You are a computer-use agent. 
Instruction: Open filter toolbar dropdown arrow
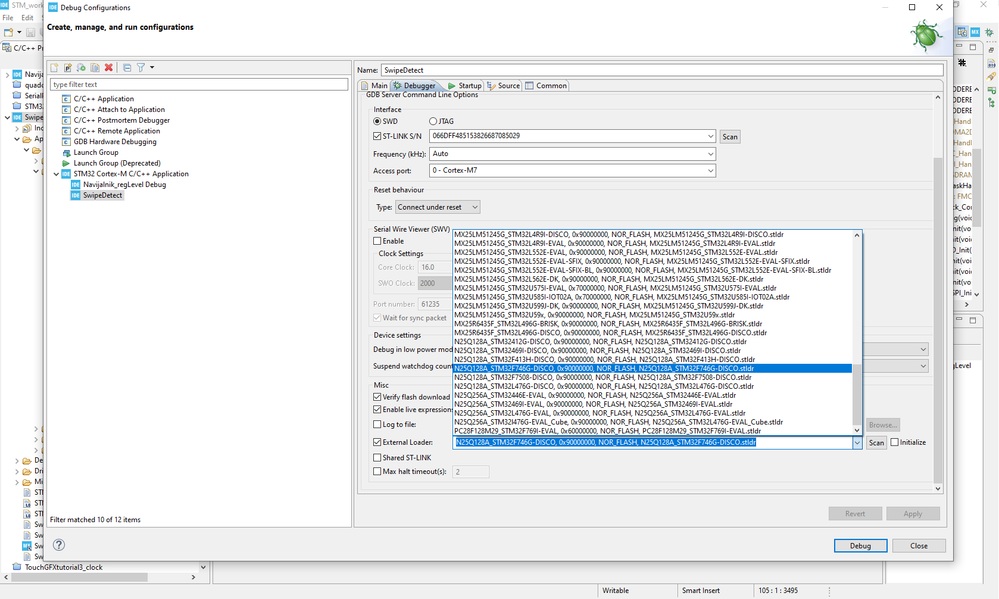tap(152, 68)
